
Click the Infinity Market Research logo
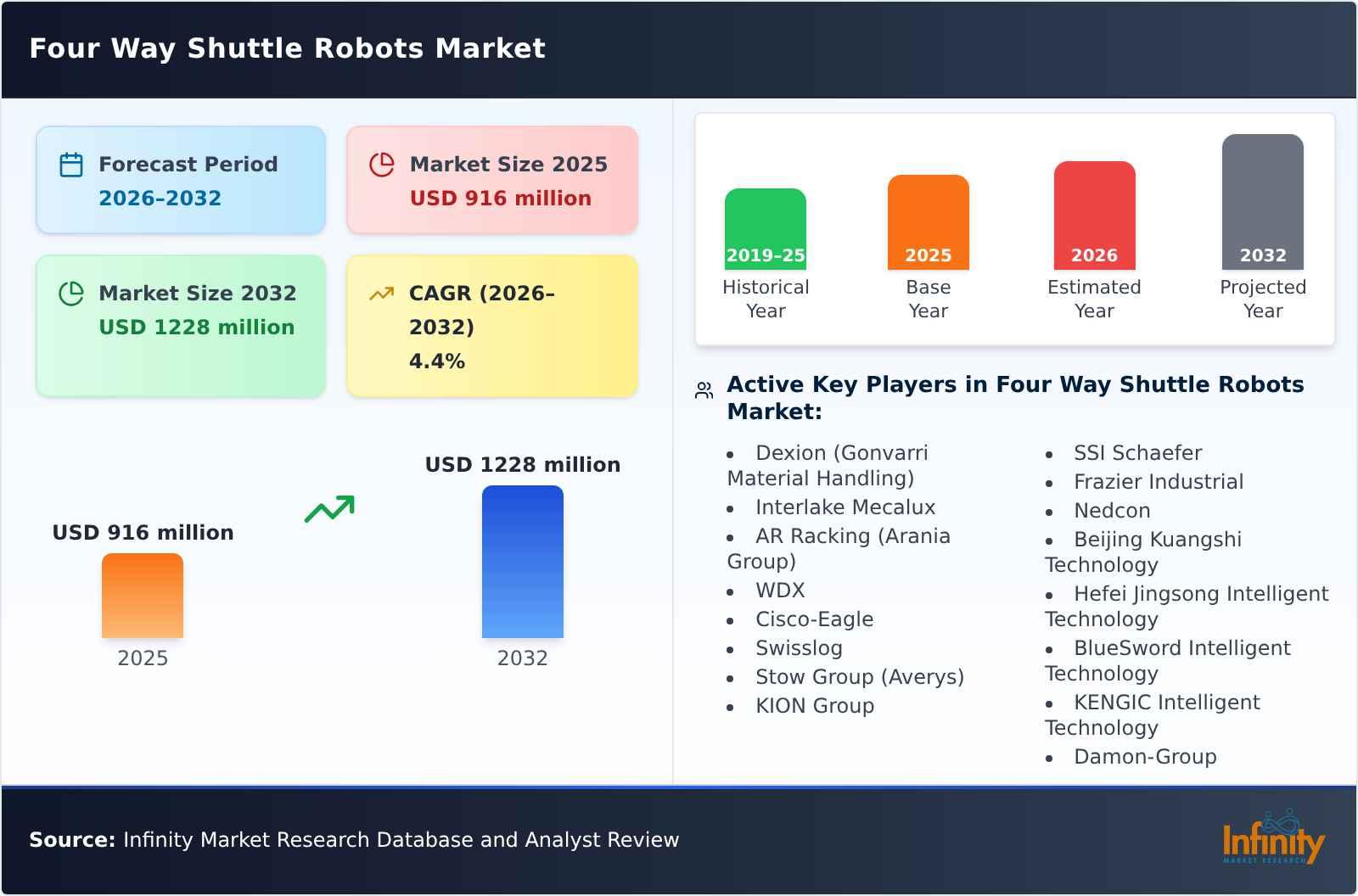[x=1273, y=837]
